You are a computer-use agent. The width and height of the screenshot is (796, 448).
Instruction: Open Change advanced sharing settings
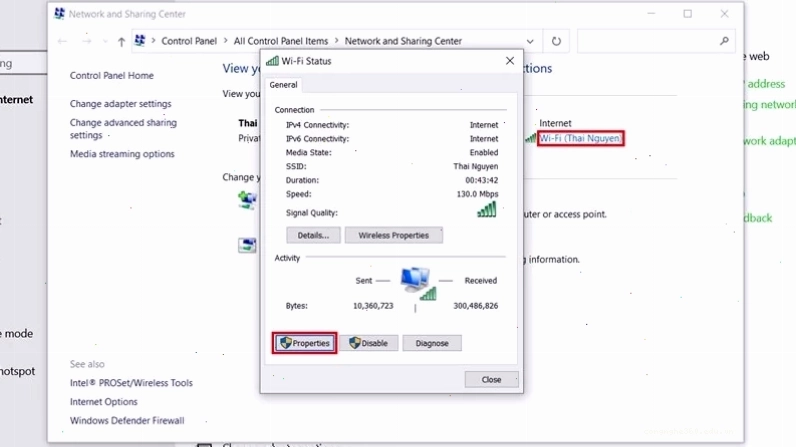(123, 129)
